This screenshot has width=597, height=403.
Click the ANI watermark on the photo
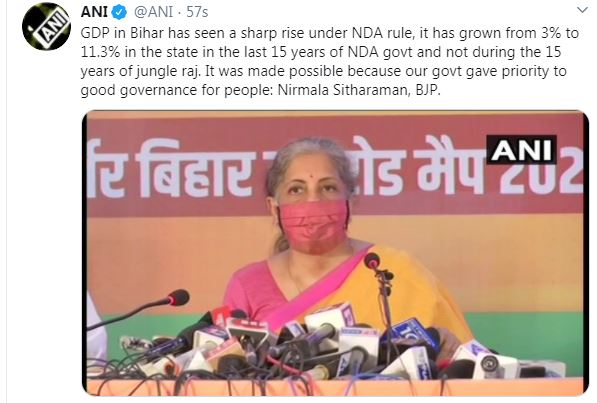(521, 150)
